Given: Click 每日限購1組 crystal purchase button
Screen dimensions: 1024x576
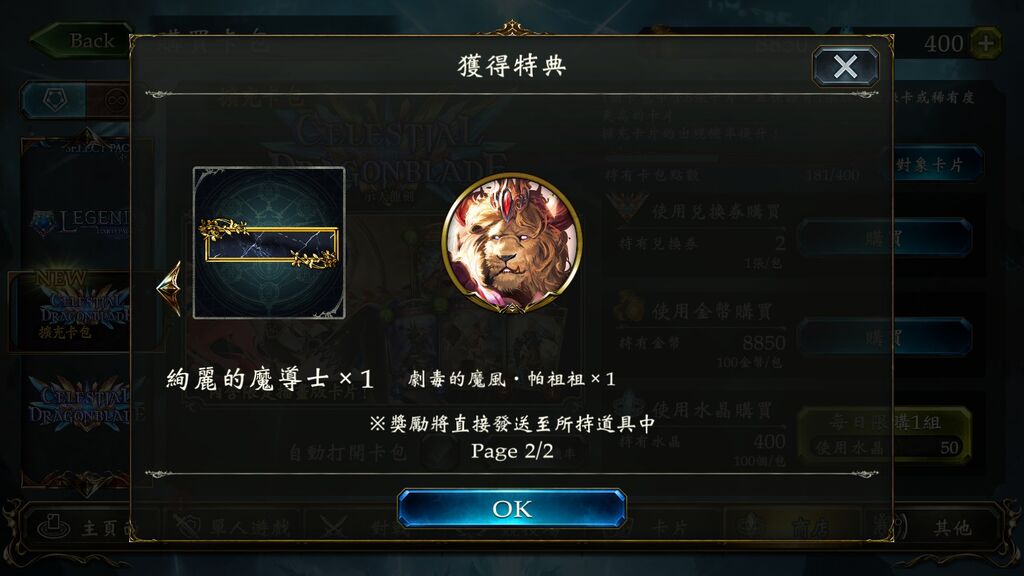Looking at the screenshot, I should [x=884, y=435].
